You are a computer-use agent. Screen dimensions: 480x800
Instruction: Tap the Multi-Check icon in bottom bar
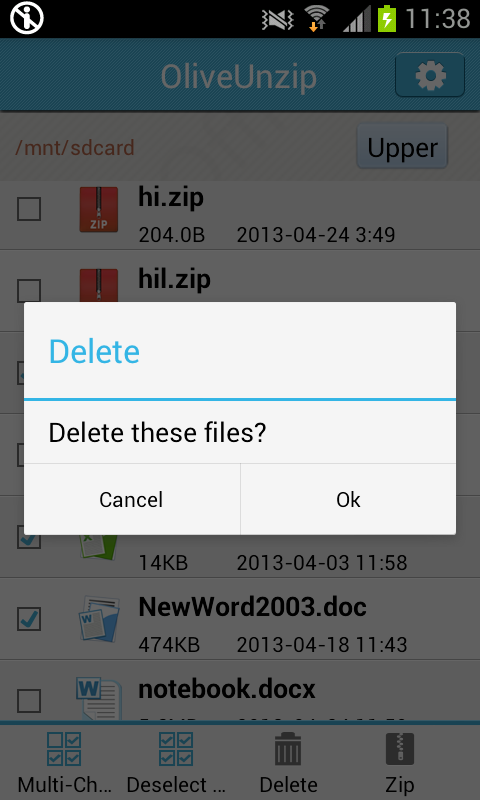64,749
